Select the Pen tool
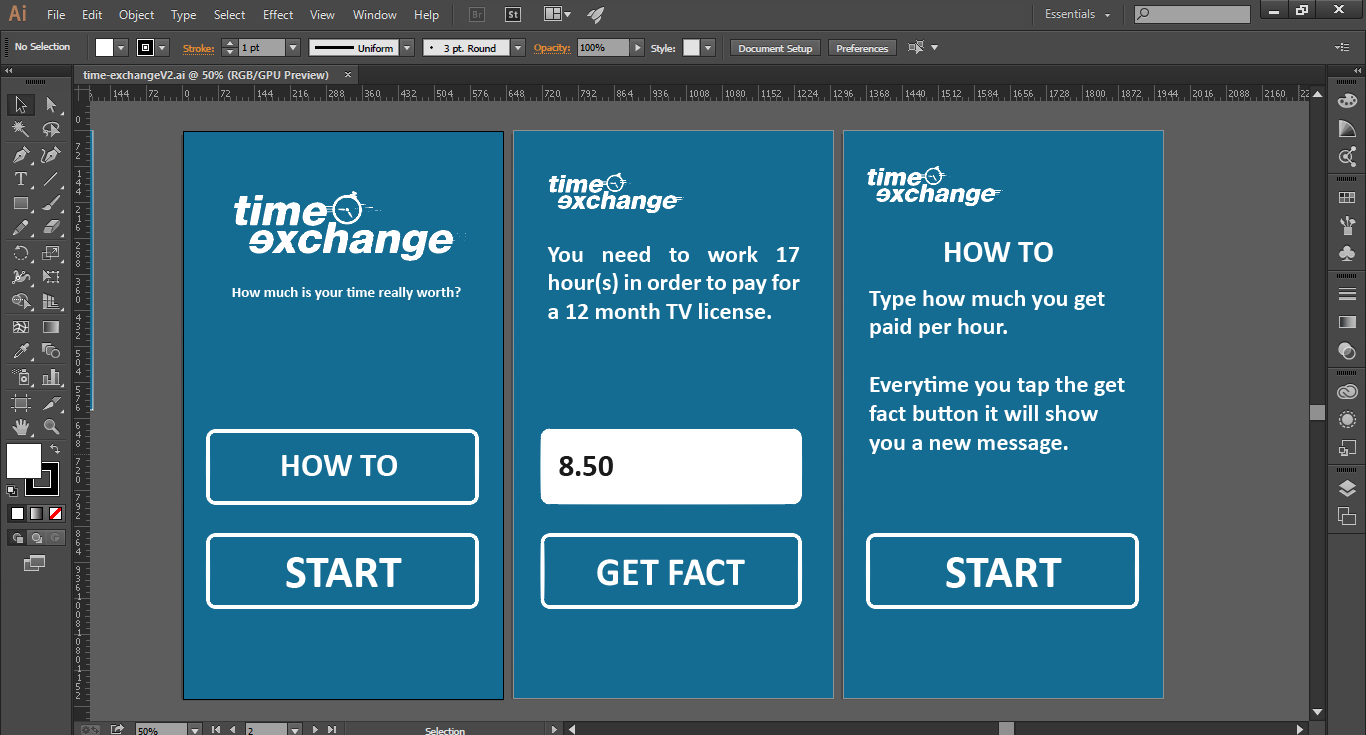Screen dimensions: 1366x735 21,155
